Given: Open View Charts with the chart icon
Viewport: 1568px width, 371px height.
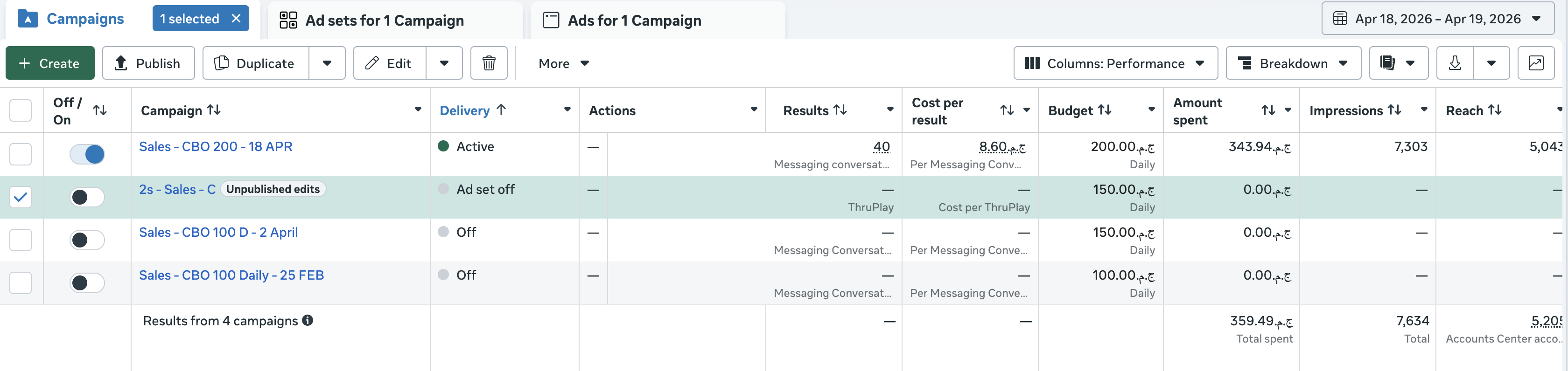Looking at the screenshot, I should pyautogui.click(x=1536, y=62).
